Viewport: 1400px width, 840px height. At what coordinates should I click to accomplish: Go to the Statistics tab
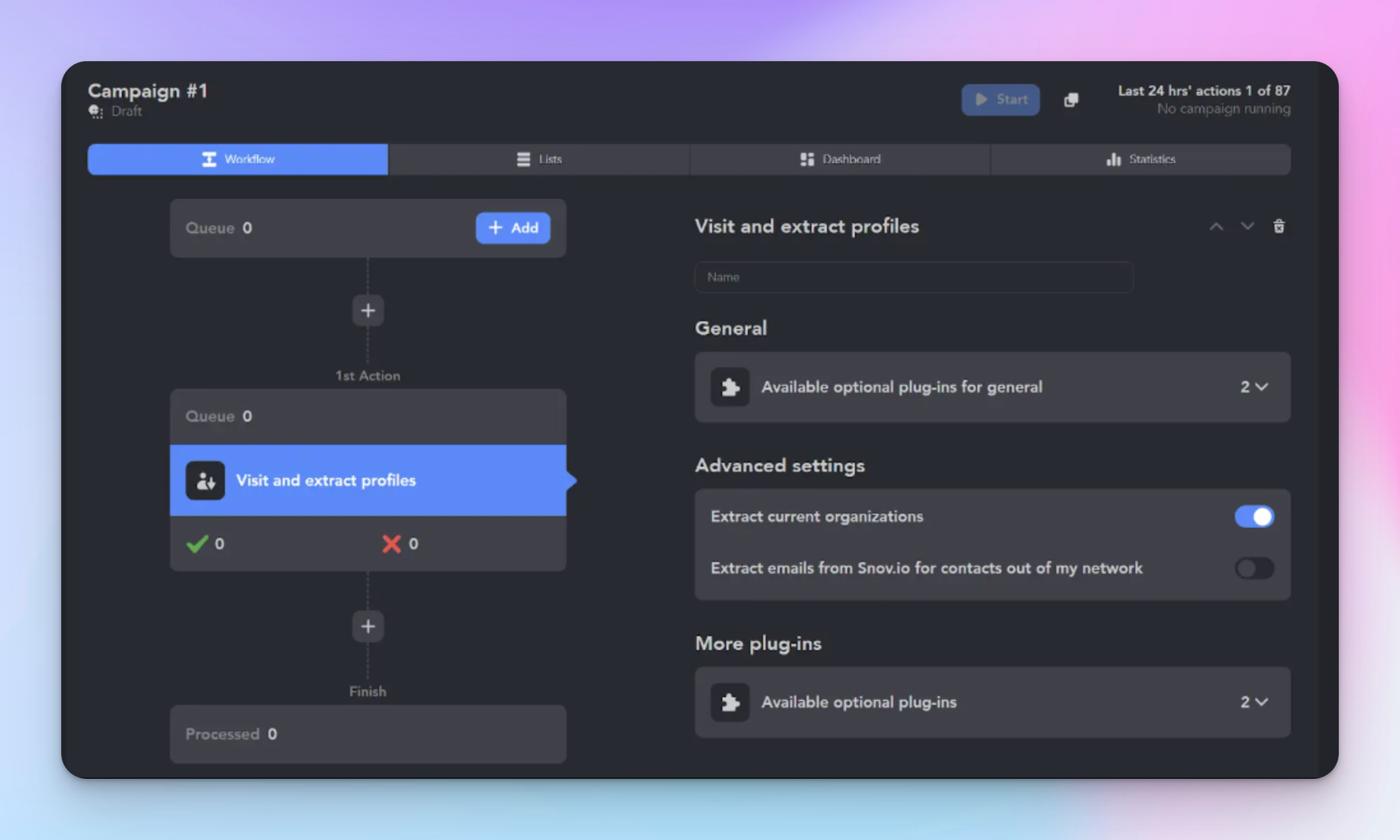pos(1141,159)
